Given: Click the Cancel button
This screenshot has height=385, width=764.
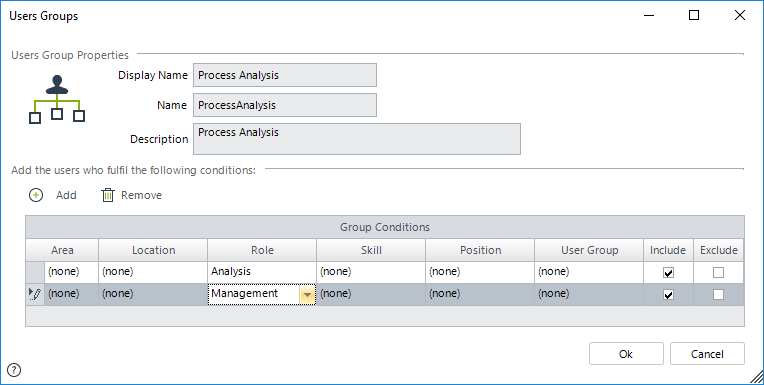Looking at the screenshot, I should click(707, 354).
